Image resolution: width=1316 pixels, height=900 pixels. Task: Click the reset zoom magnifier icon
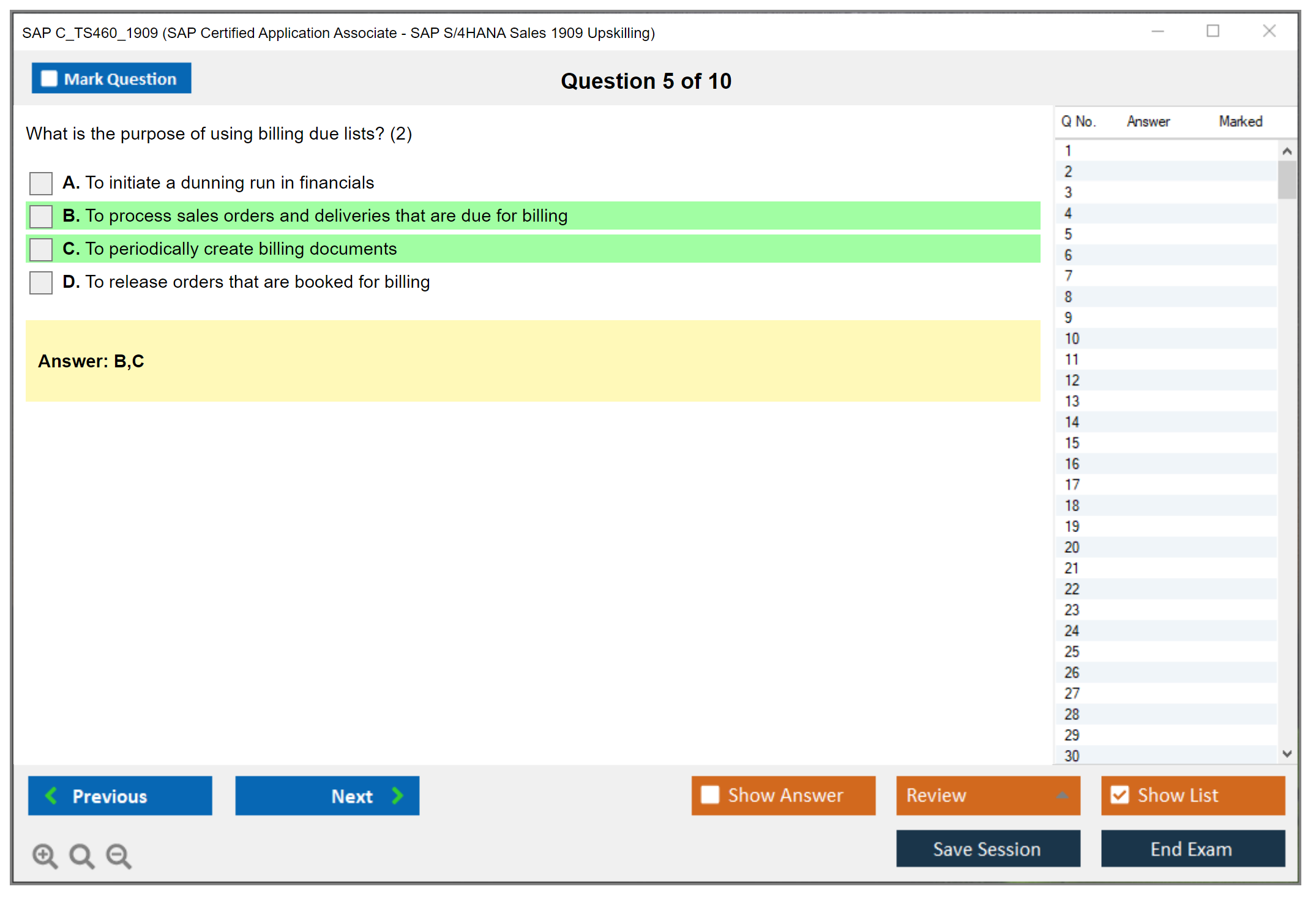click(x=81, y=855)
